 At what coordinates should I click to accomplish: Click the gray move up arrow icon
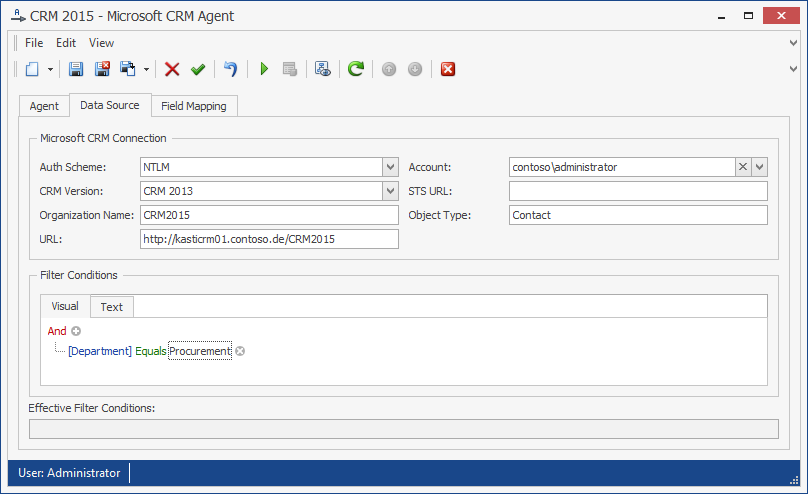(389, 69)
